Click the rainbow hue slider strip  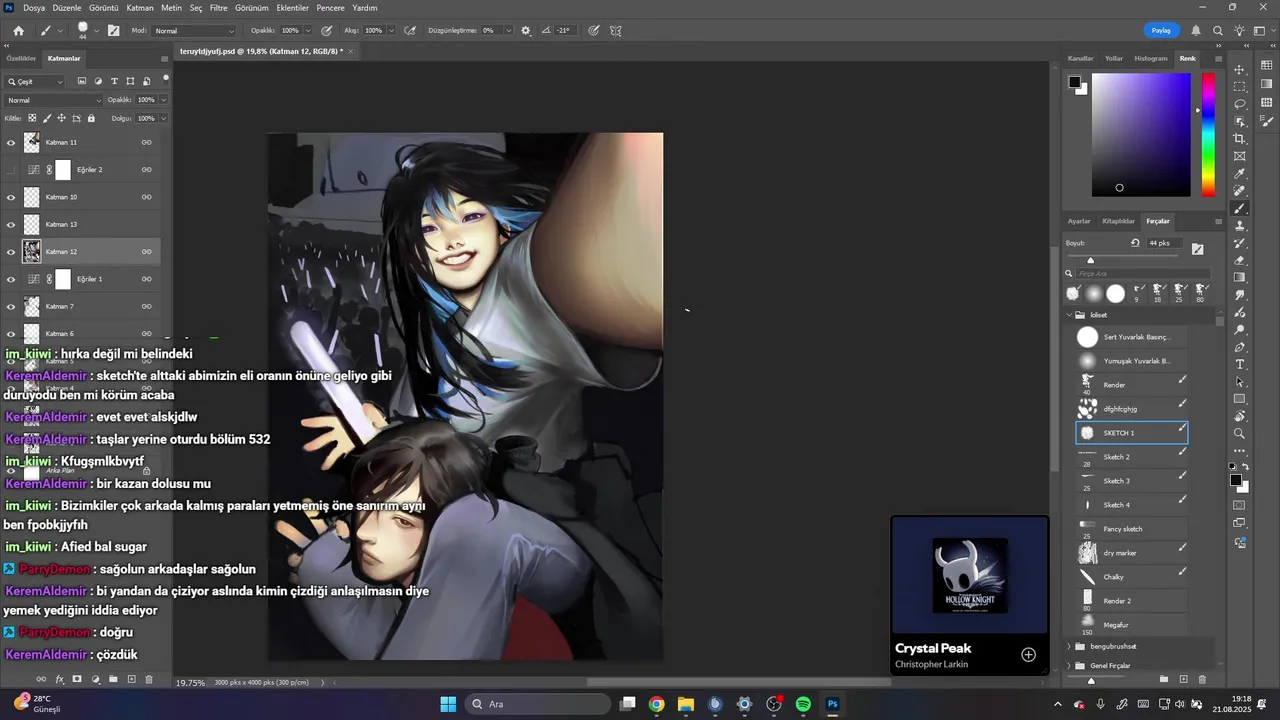point(1208,135)
